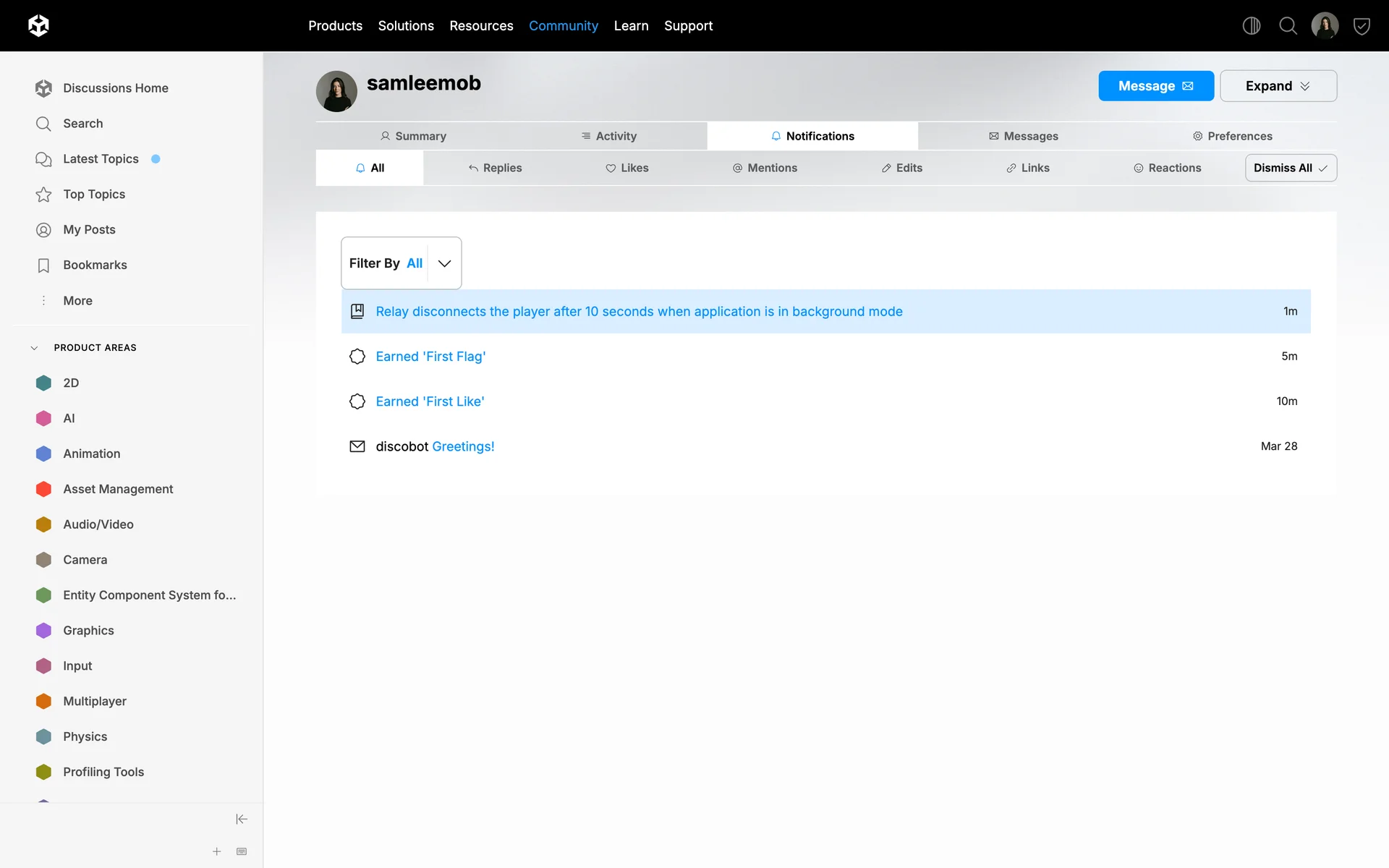Viewport: 1389px width, 868px height.
Task: Open Bookmarks from the sidebar
Action: coord(95,265)
